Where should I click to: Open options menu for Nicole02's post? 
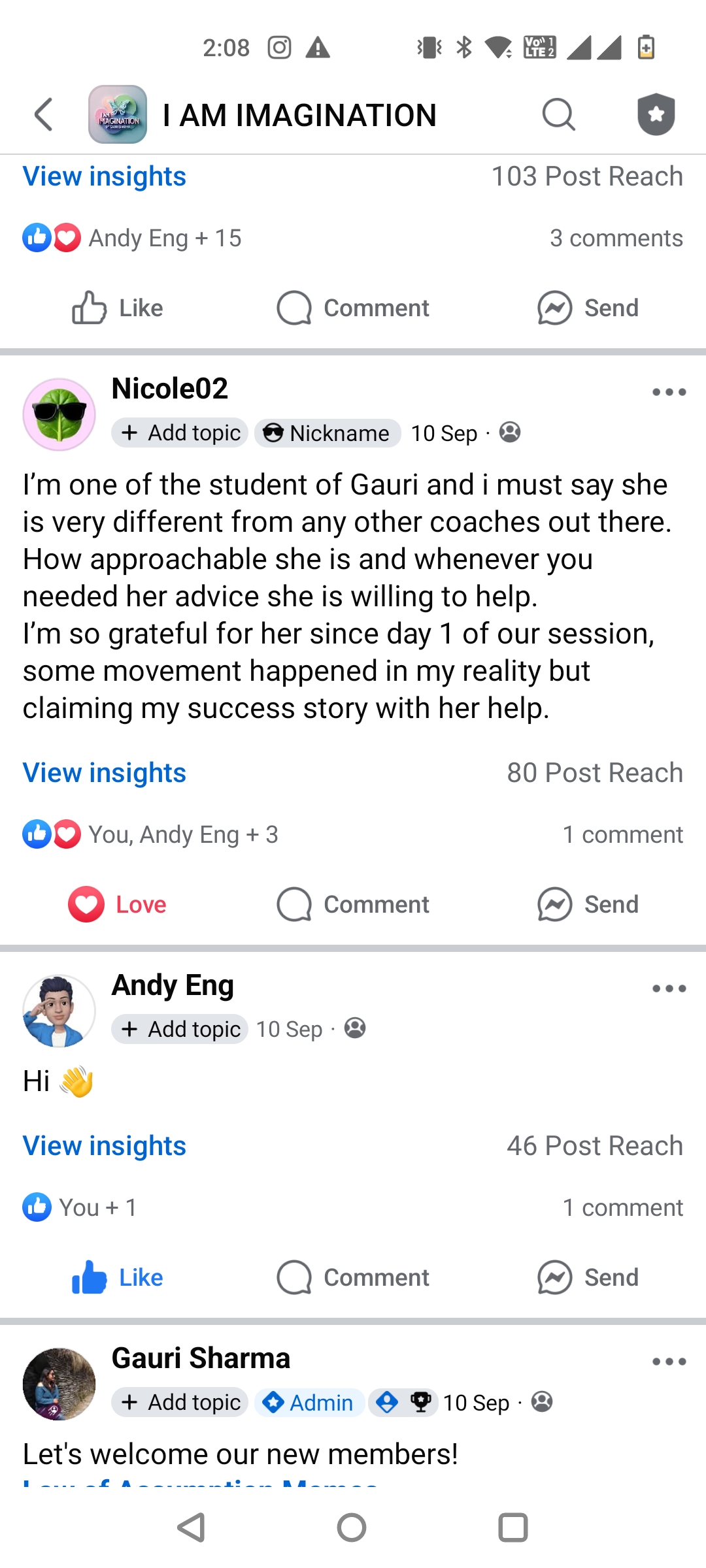pos(669,392)
